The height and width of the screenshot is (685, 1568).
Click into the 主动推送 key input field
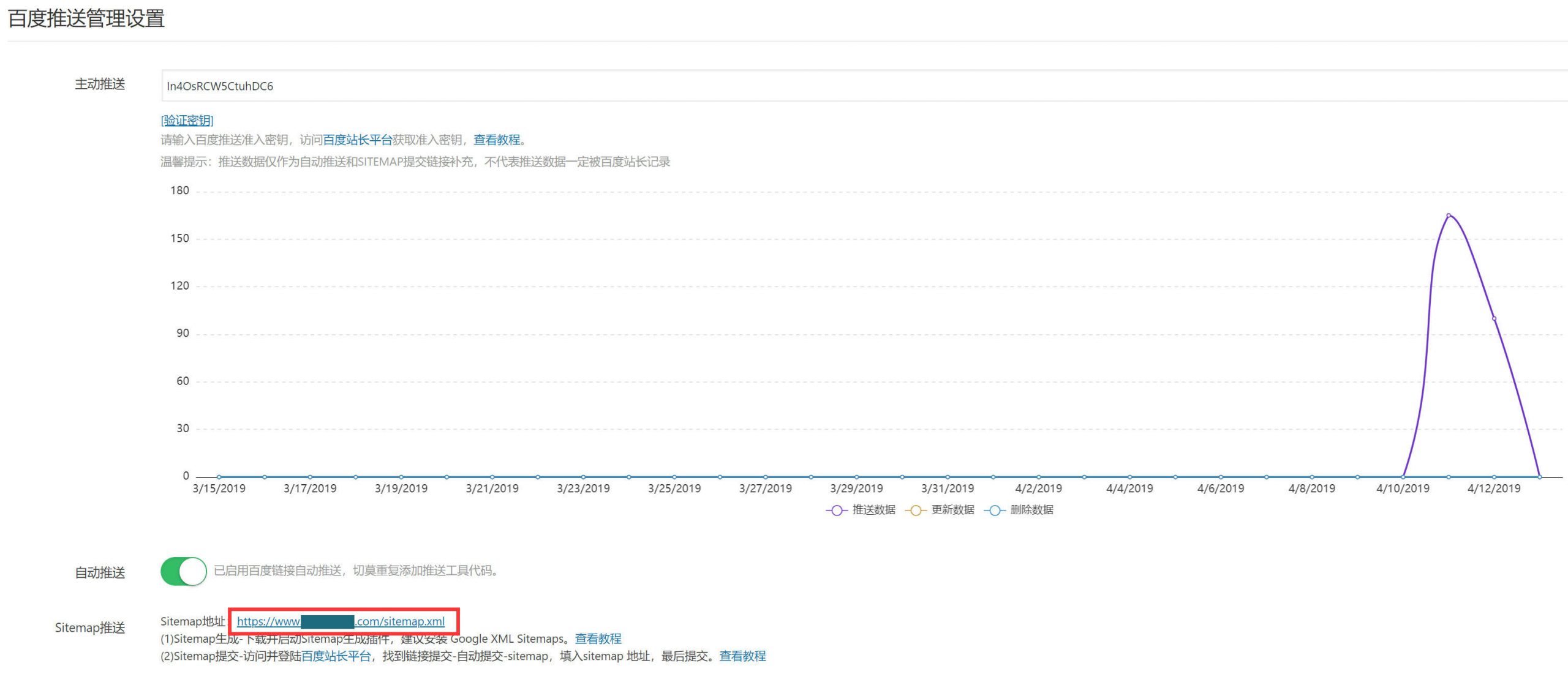858,86
